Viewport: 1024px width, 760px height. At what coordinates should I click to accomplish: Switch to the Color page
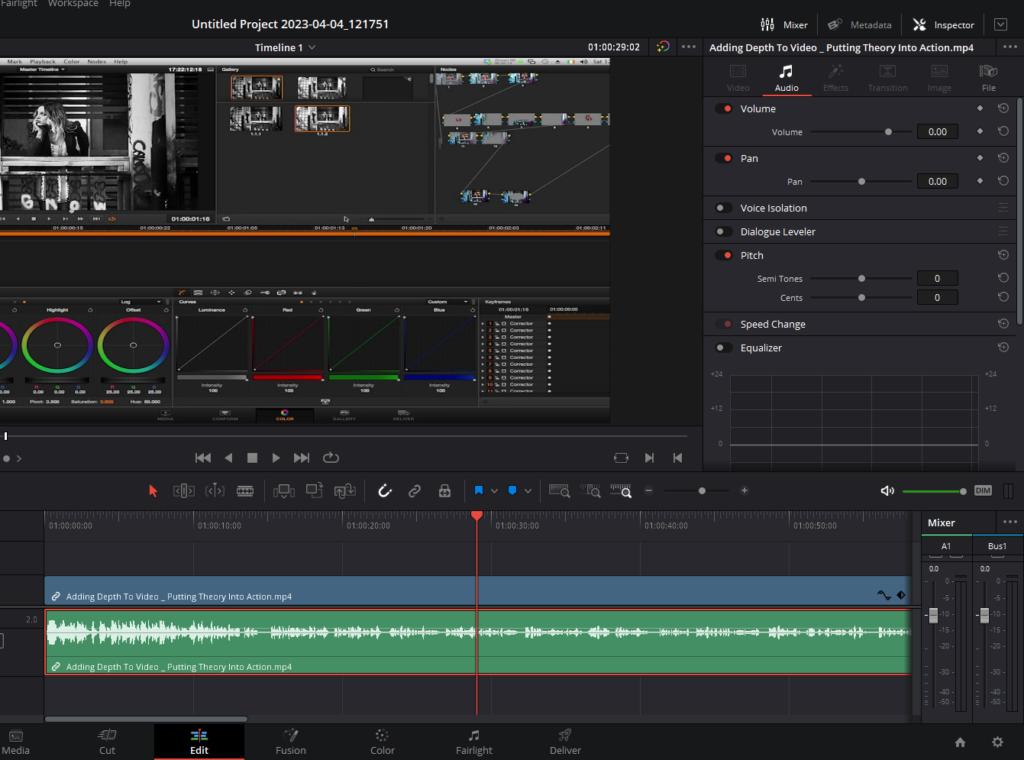pos(382,742)
